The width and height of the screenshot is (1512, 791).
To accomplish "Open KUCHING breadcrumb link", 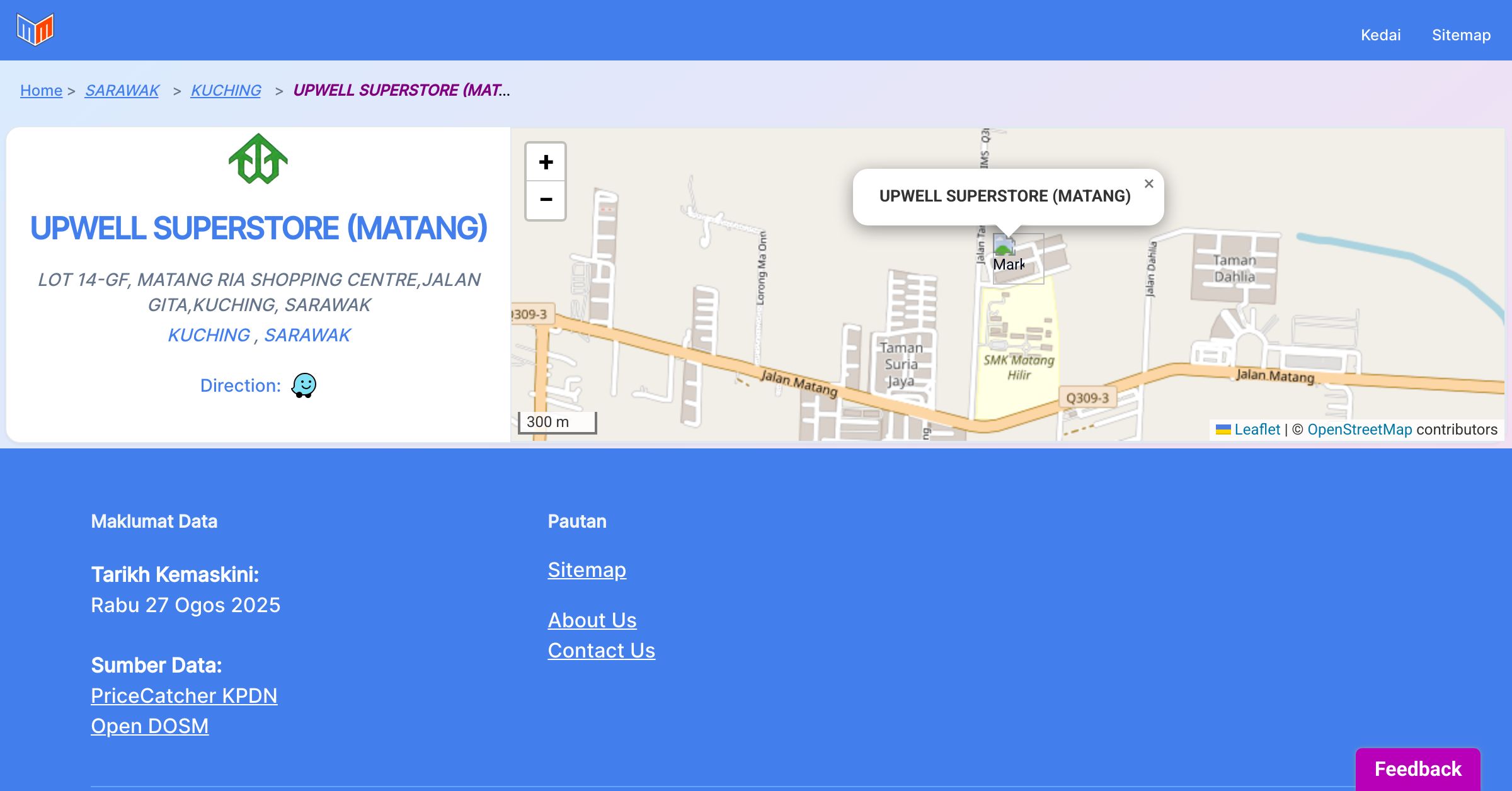I will (226, 91).
